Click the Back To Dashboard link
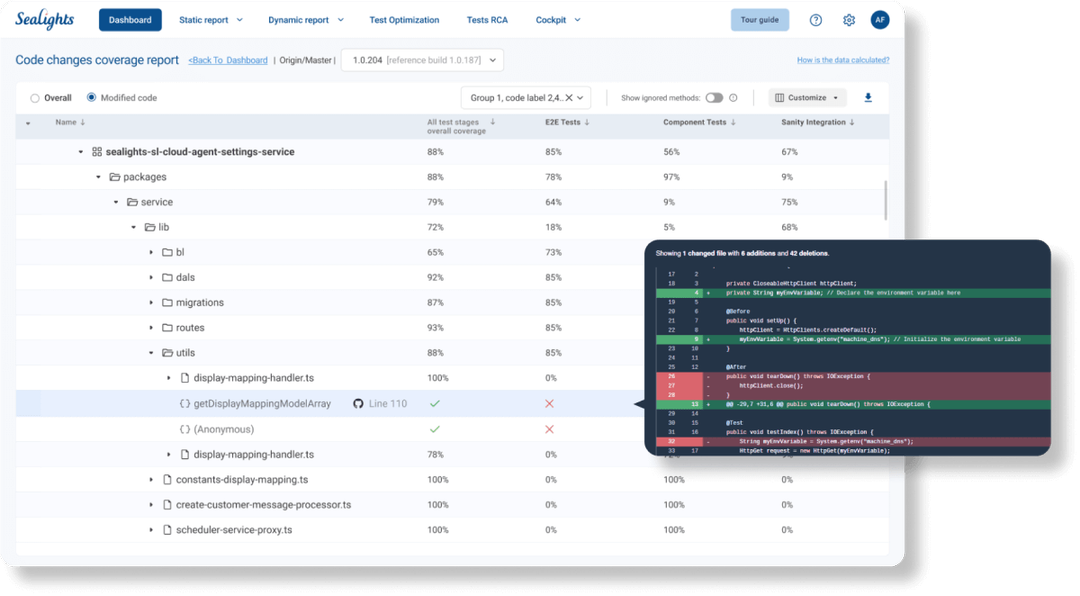Screen dimensions: 1080x596 pos(228,60)
